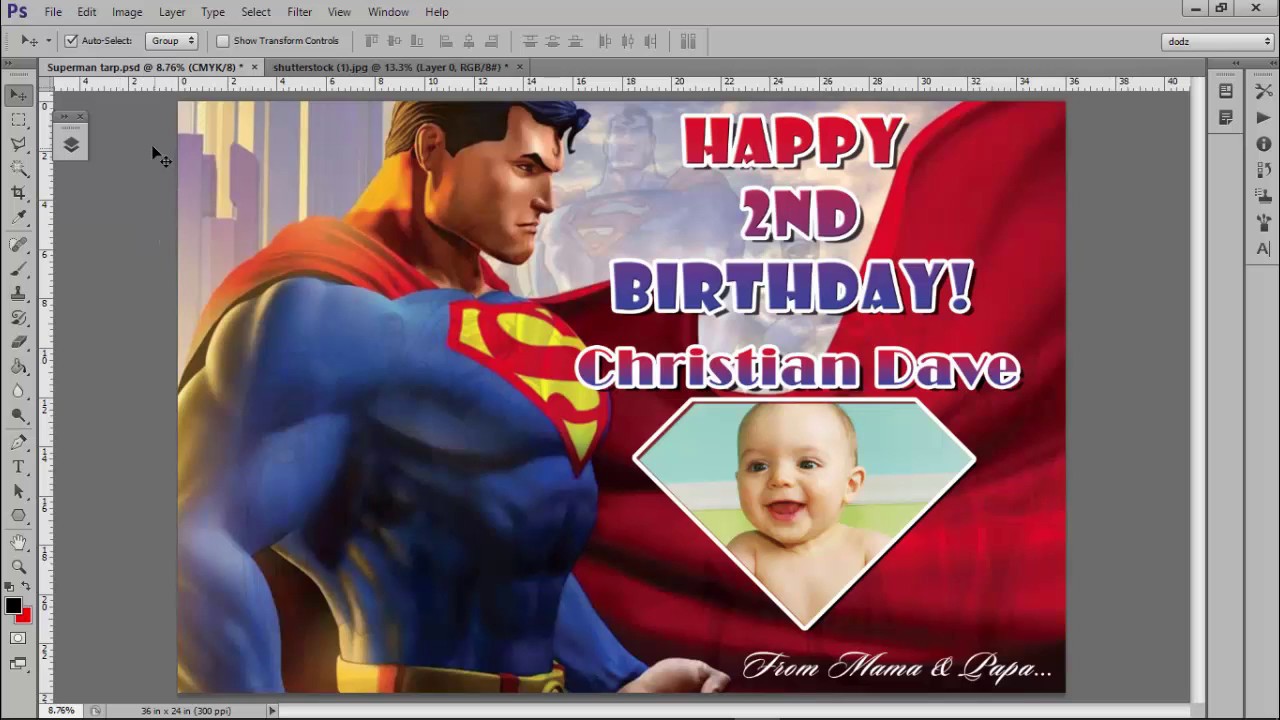Select the Paint Bucket tool

18,367
